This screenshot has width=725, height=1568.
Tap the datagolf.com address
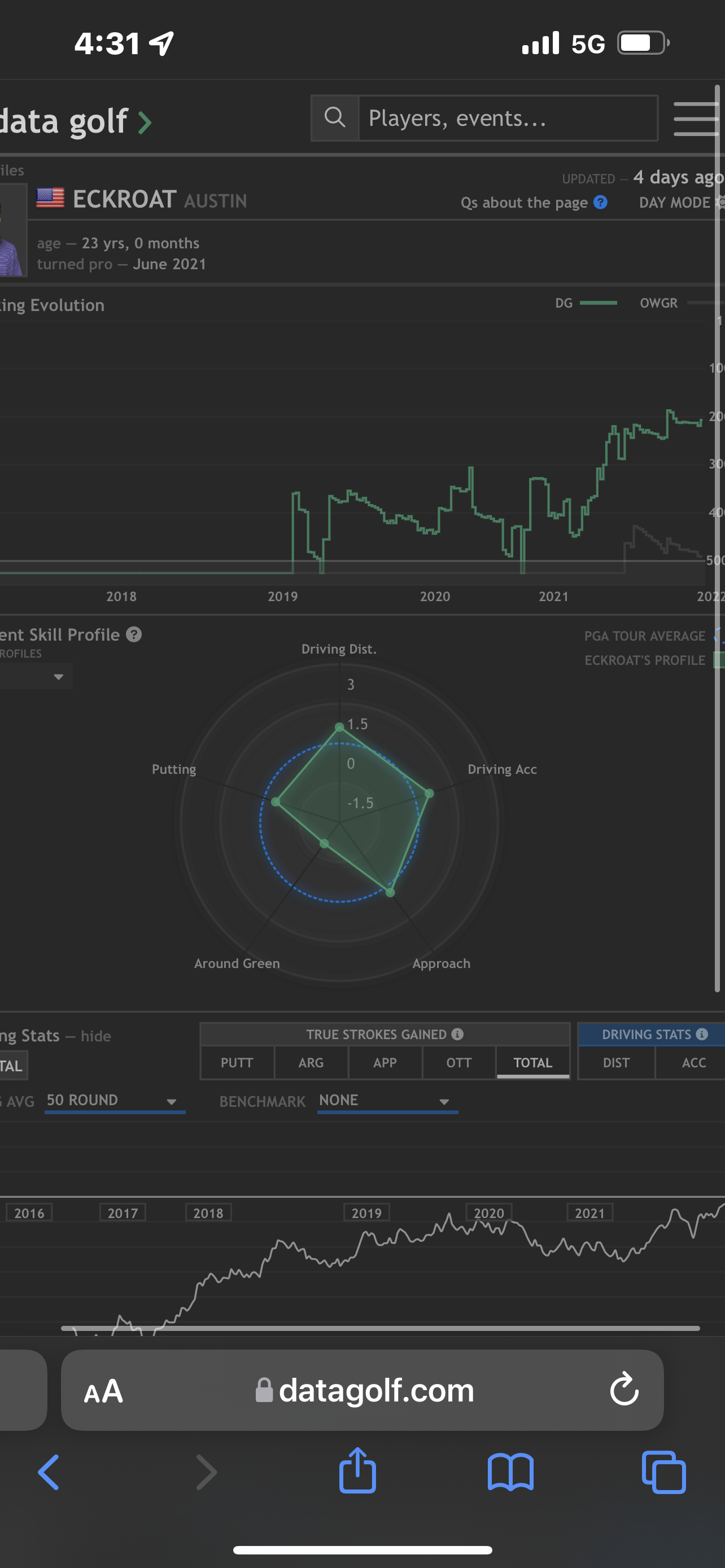(x=376, y=1390)
